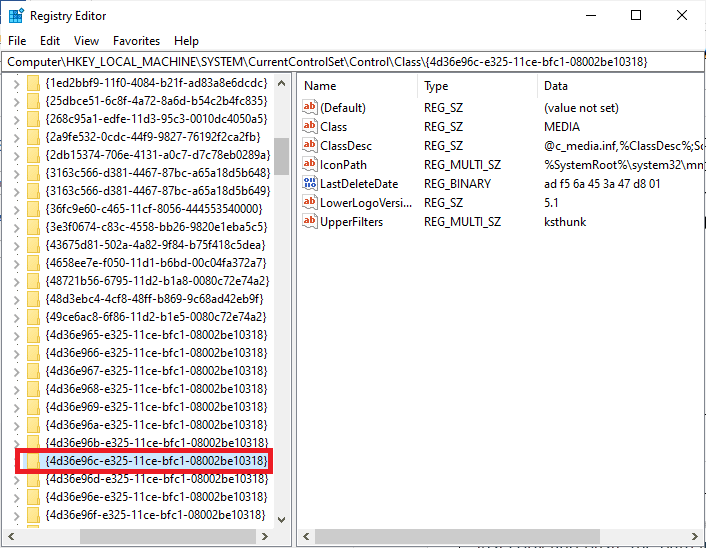Click folder icon of {3e3f0674-c83c-4558-bb26-9820e1eba5c5}

pyautogui.click(x=33, y=227)
